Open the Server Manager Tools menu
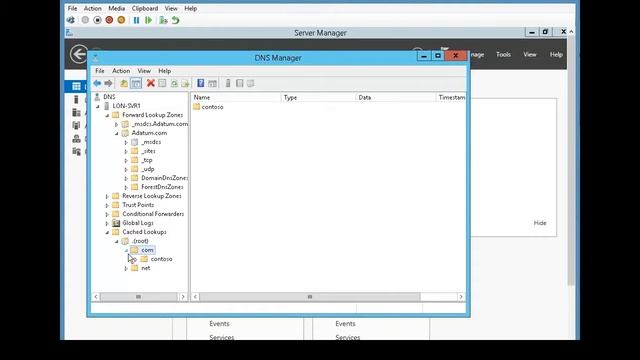 [503, 54]
